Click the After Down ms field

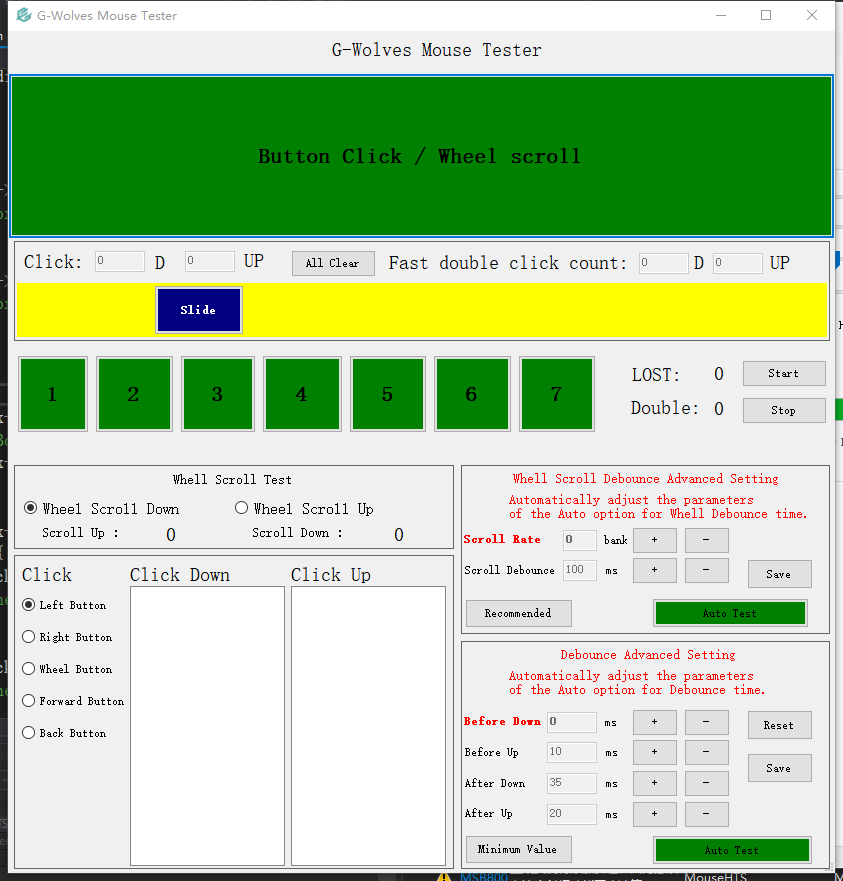click(x=572, y=783)
